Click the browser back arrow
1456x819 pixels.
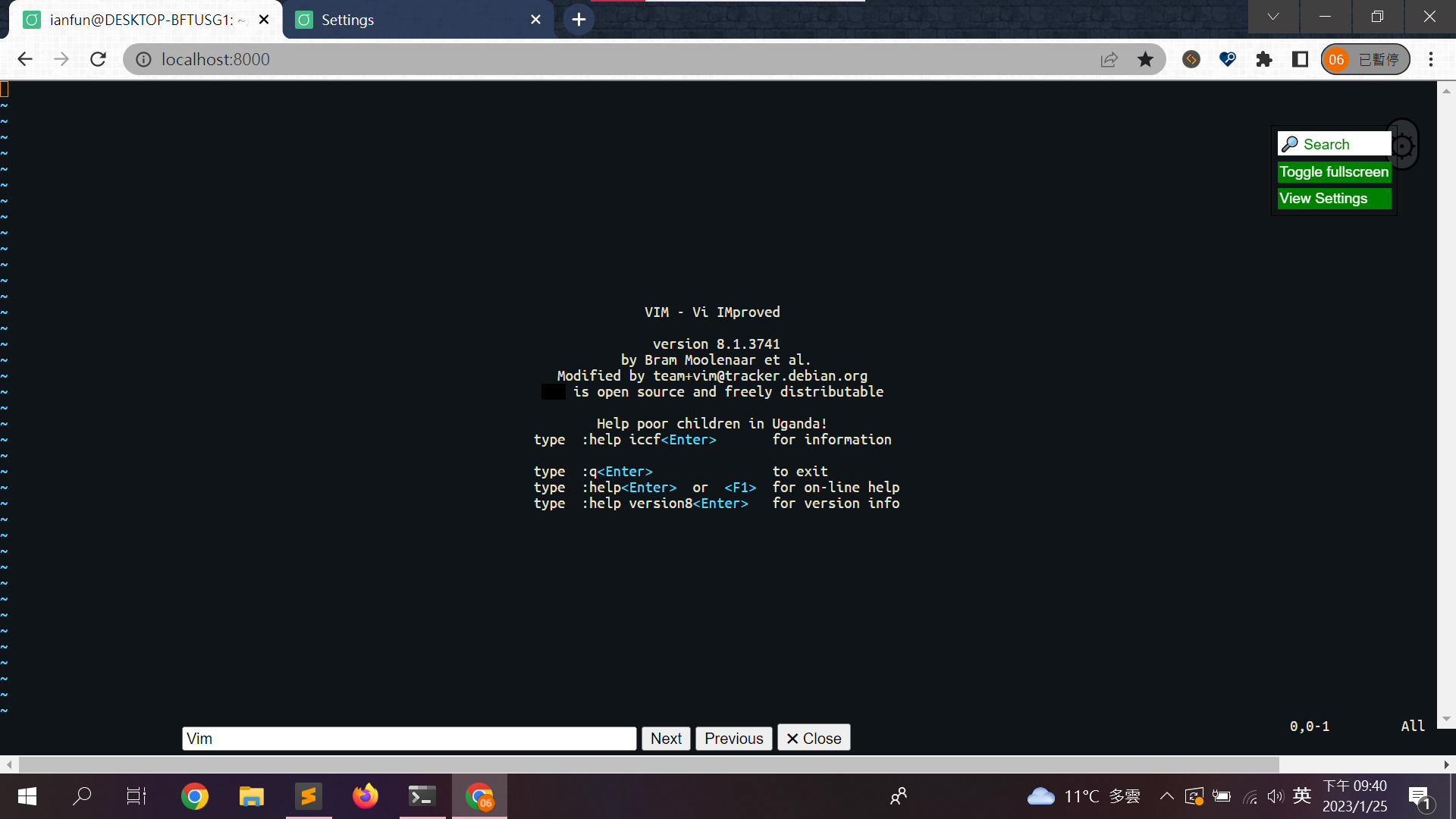pos(25,59)
